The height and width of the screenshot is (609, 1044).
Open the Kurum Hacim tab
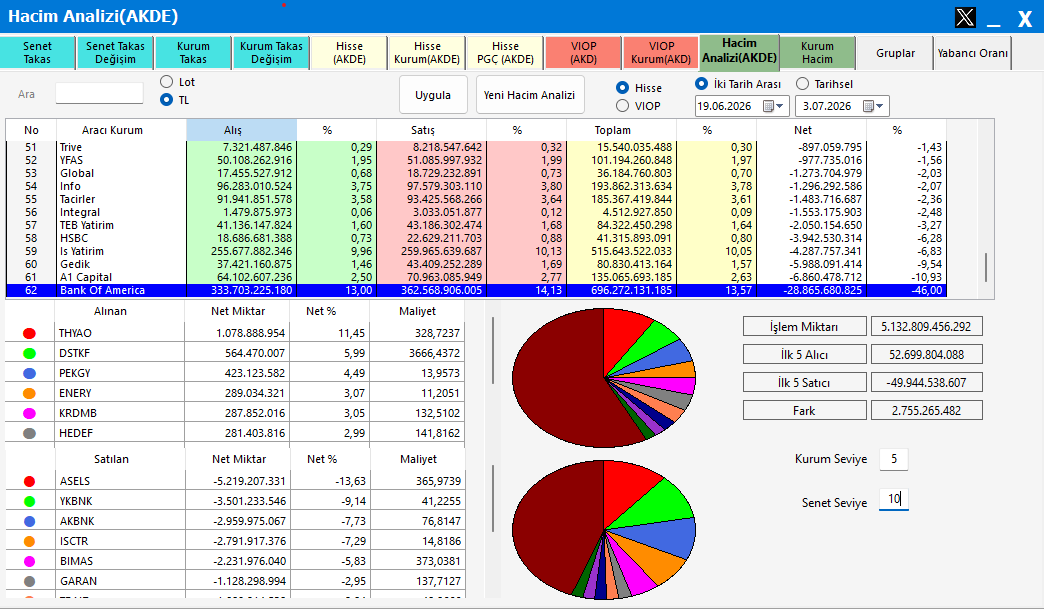(817, 53)
